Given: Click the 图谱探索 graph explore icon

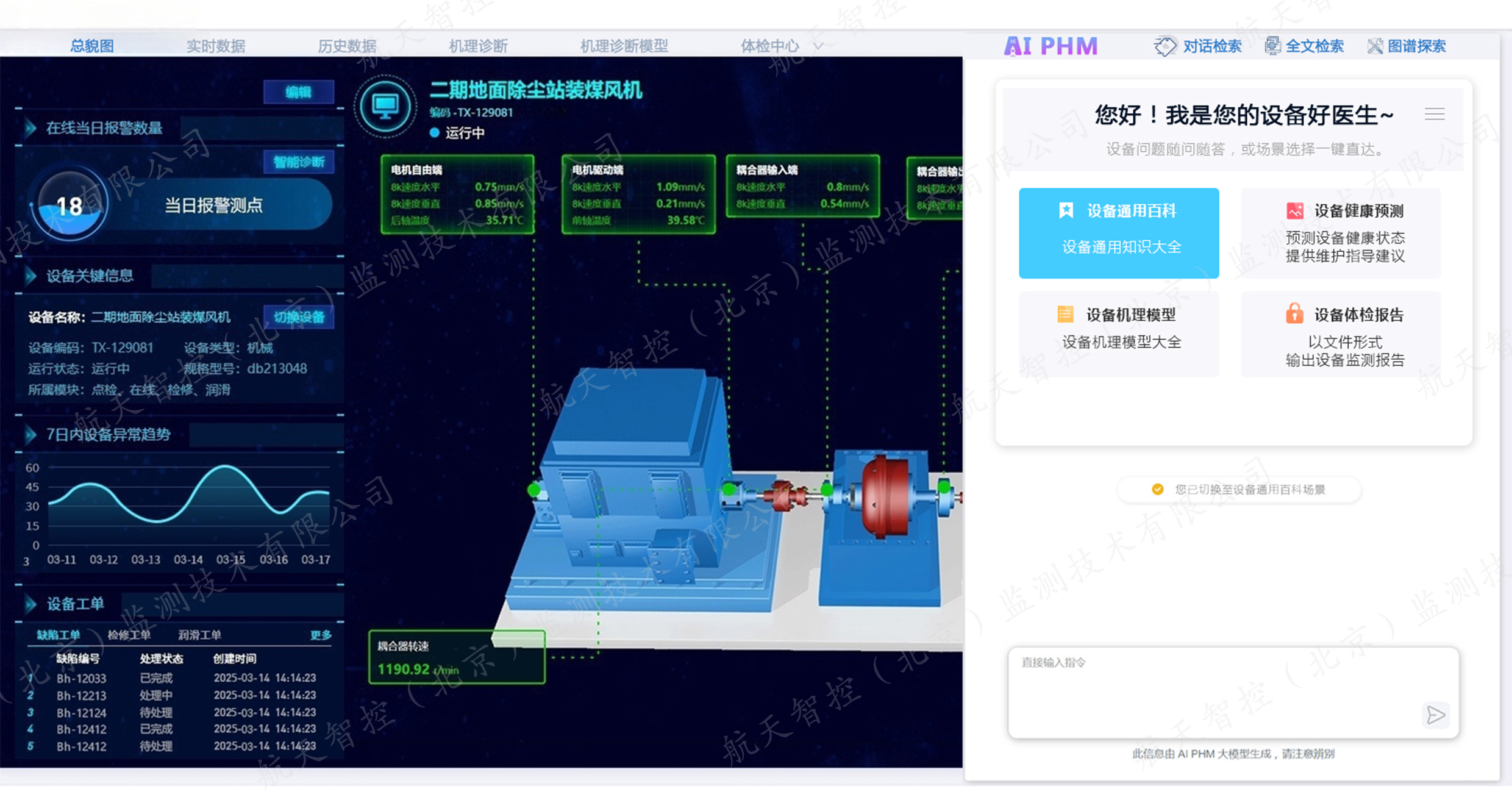Looking at the screenshot, I should (x=1375, y=46).
